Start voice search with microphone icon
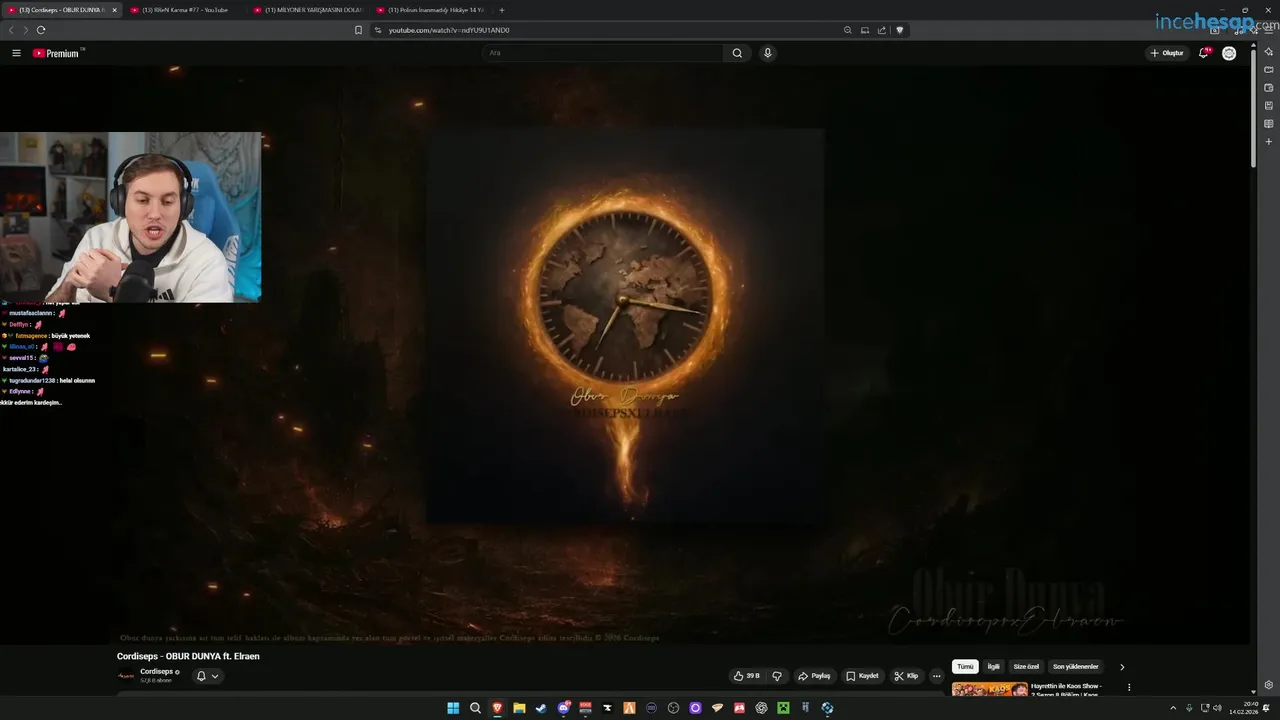 (x=767, y=53)
